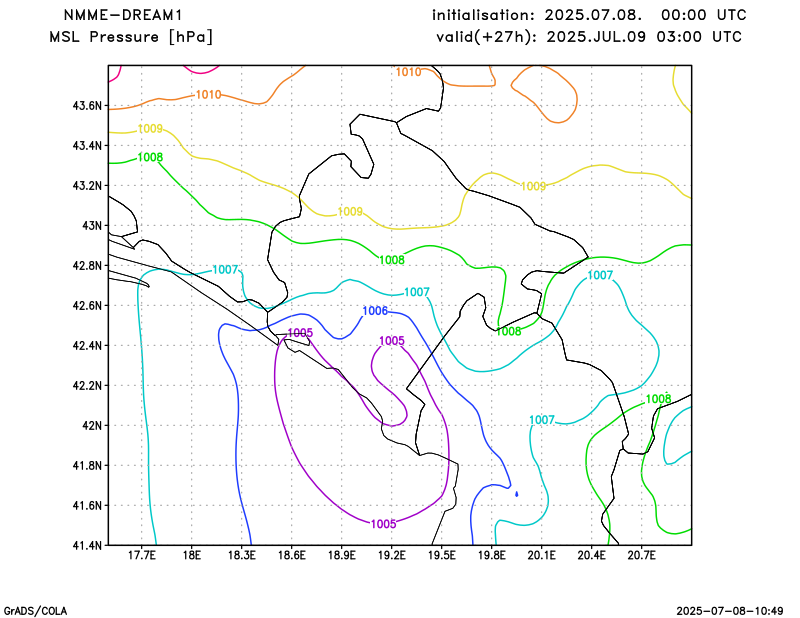Click the NMME-DREAM1 model title
Image resolution: width=800 pixels, height=618 pixels.
pos(122,15)
